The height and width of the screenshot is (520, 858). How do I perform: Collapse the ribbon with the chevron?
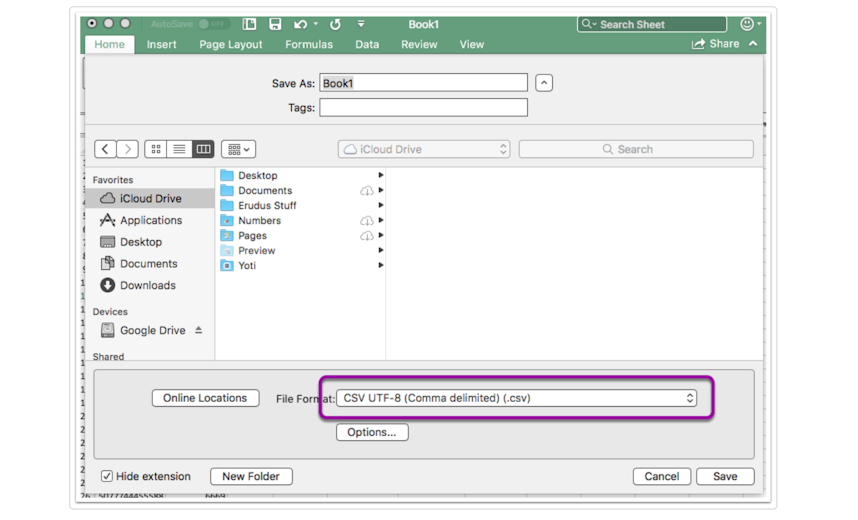pyautogui.click(x=753, y=44)
